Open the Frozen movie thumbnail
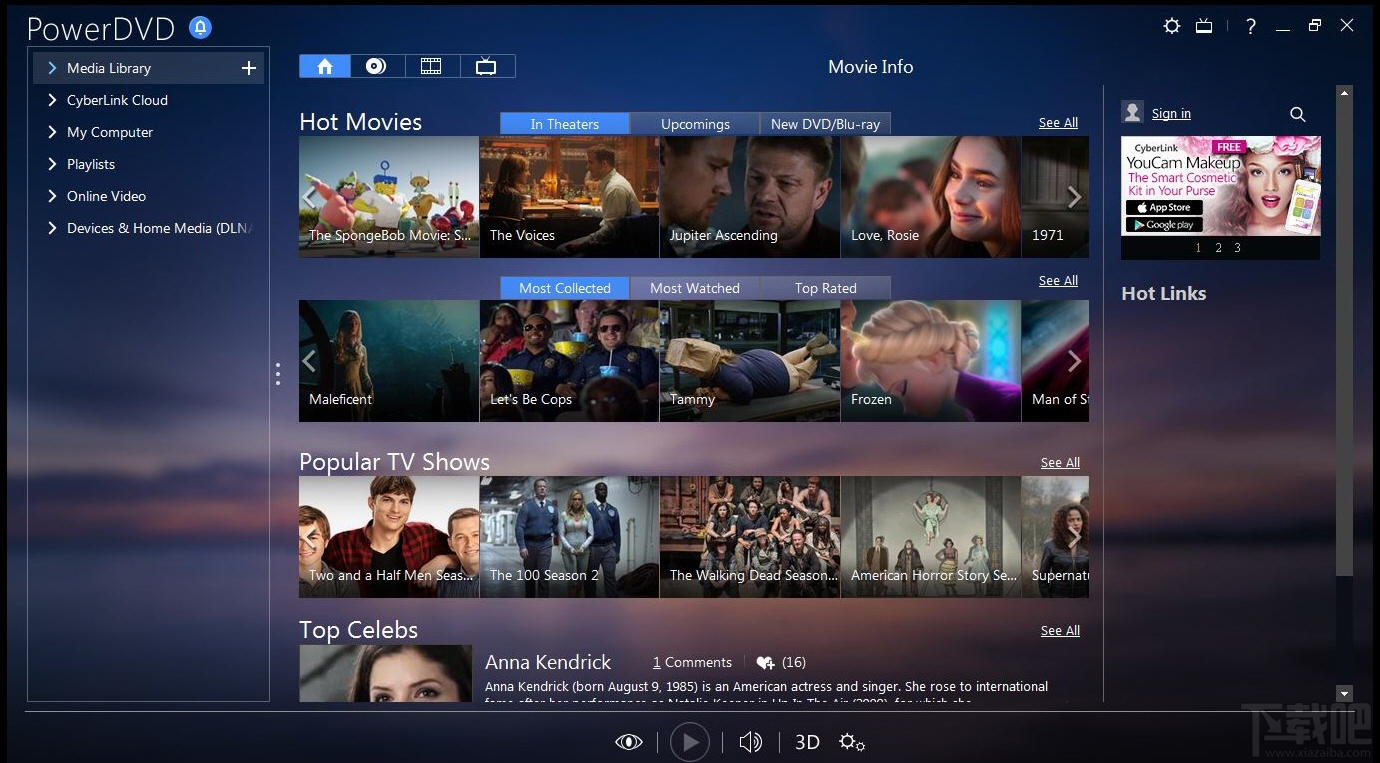 930,360
